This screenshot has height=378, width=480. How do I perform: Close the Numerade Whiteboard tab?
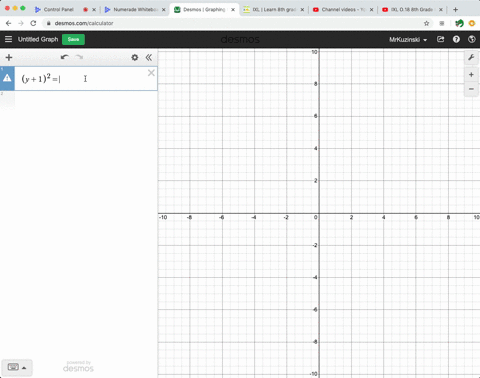point(164,10)
